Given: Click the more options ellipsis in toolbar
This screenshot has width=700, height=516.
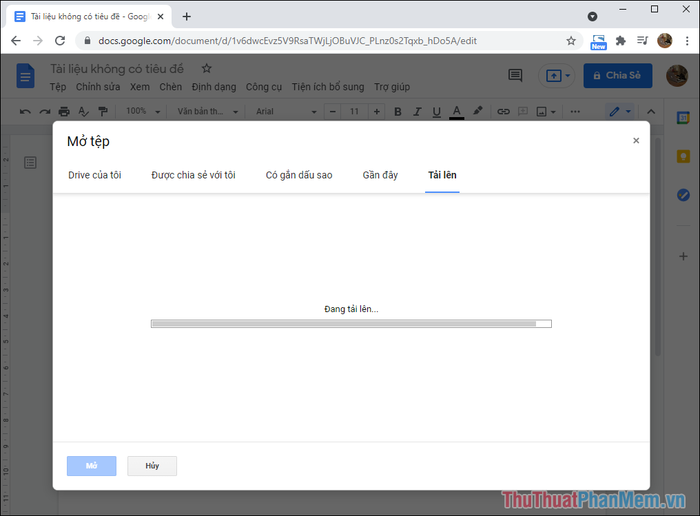Looking at the screenshot, I should 575,112.
